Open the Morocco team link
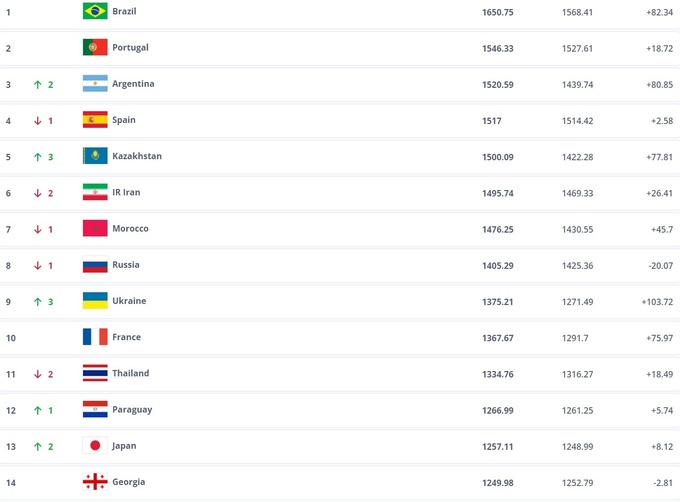680x502 pixels. (x=130, y=228)
